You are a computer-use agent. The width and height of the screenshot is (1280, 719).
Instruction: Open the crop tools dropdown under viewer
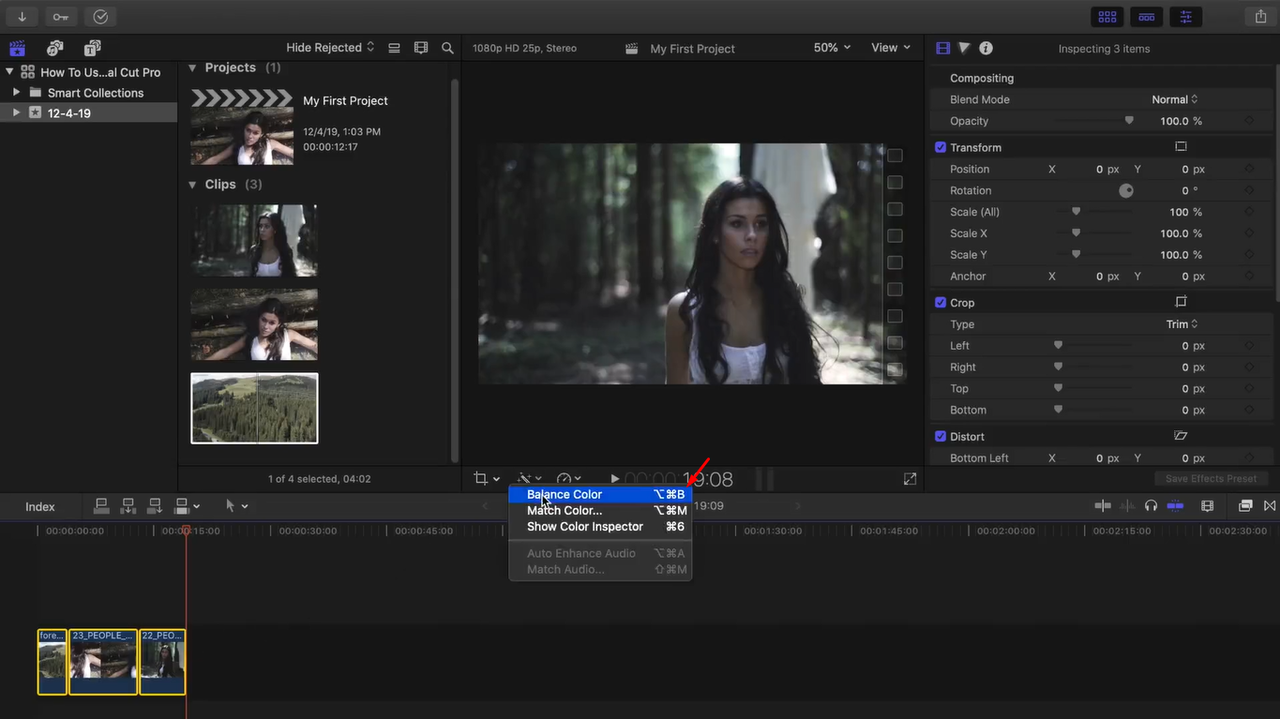487,479
